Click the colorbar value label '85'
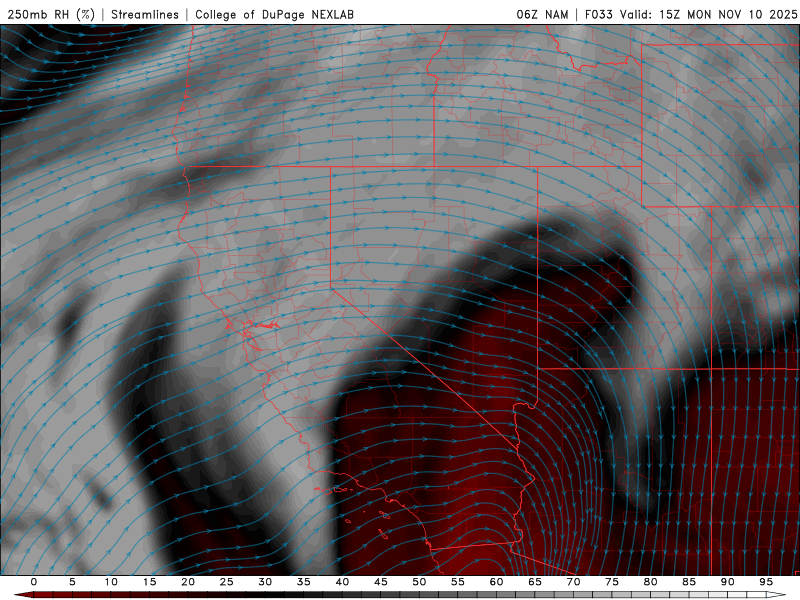 click(689, 582)
